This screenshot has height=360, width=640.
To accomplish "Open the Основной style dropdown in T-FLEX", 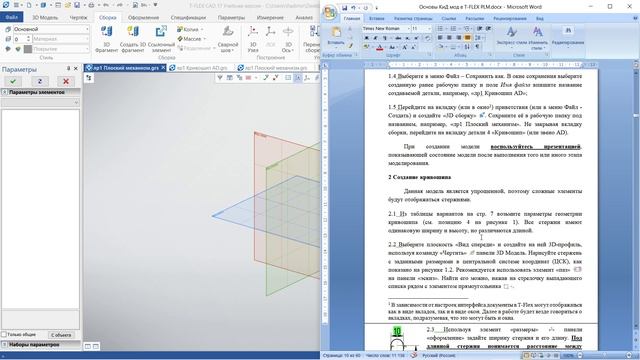I will click(x=87, y=29).
